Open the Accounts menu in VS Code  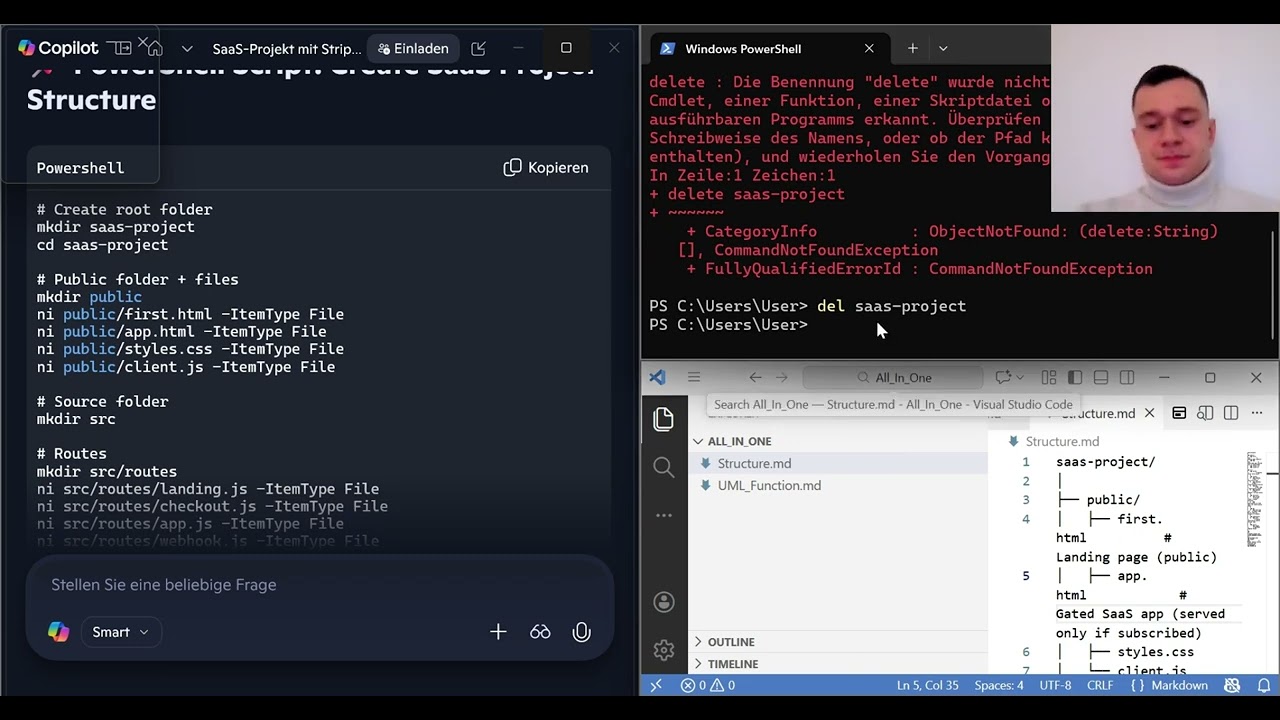(x=663, y=602)
